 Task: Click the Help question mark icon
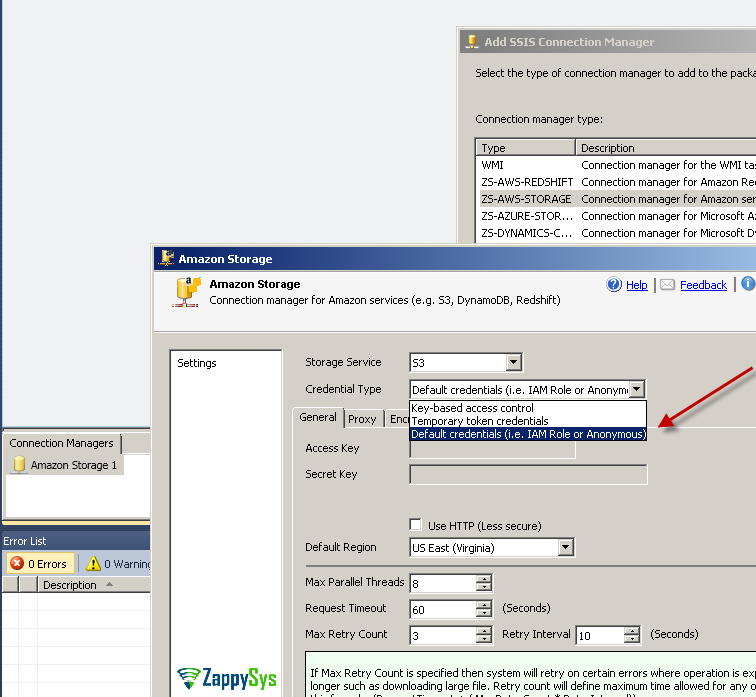pyautogui.click(x=614, y=284)
